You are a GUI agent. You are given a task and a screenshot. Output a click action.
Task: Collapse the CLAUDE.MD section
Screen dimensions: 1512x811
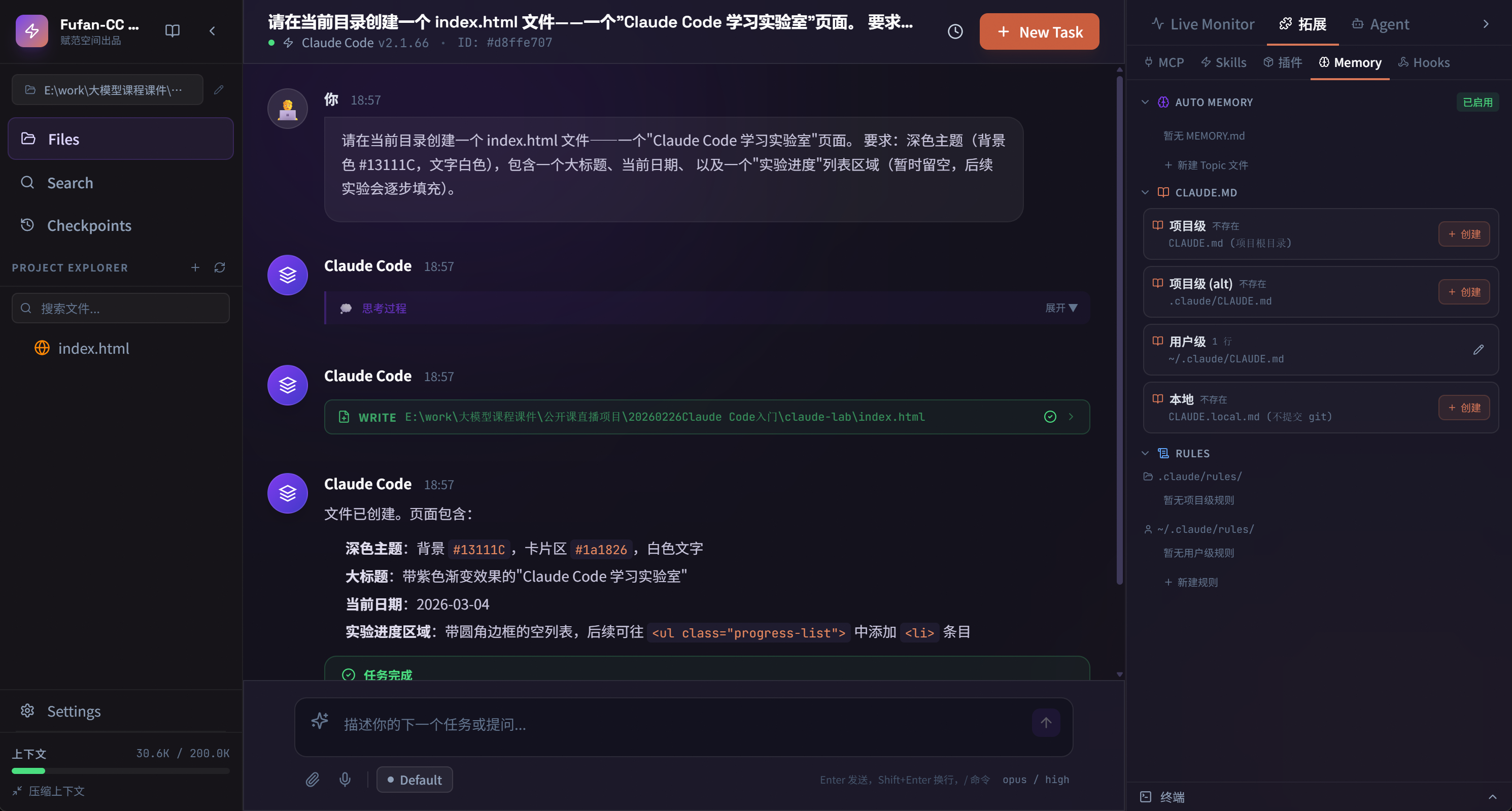(x=1145, y=192)
